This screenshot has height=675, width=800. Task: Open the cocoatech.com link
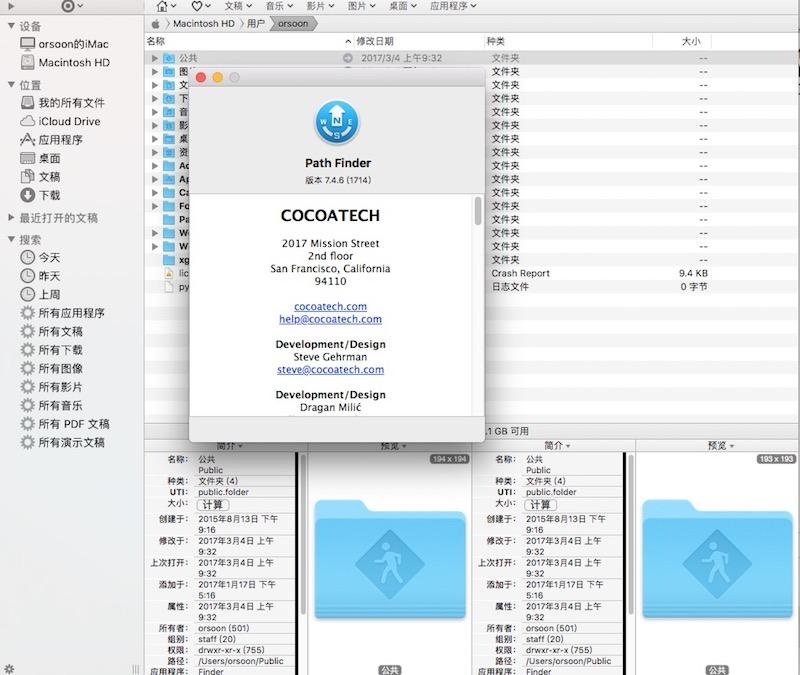click(331, 307)
